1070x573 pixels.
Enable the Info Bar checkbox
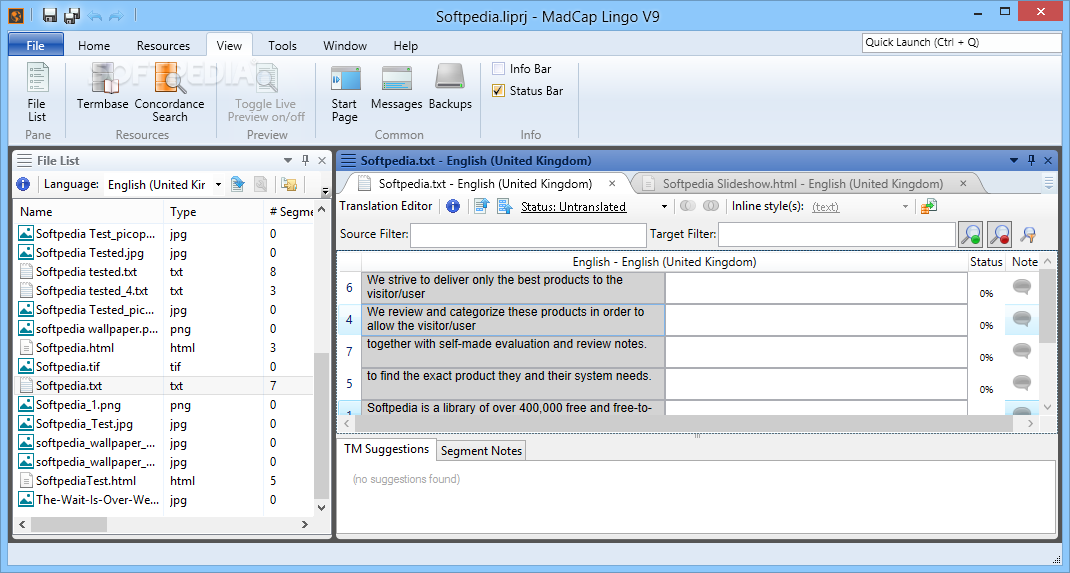pyautogui.click(x=499, y=68)
